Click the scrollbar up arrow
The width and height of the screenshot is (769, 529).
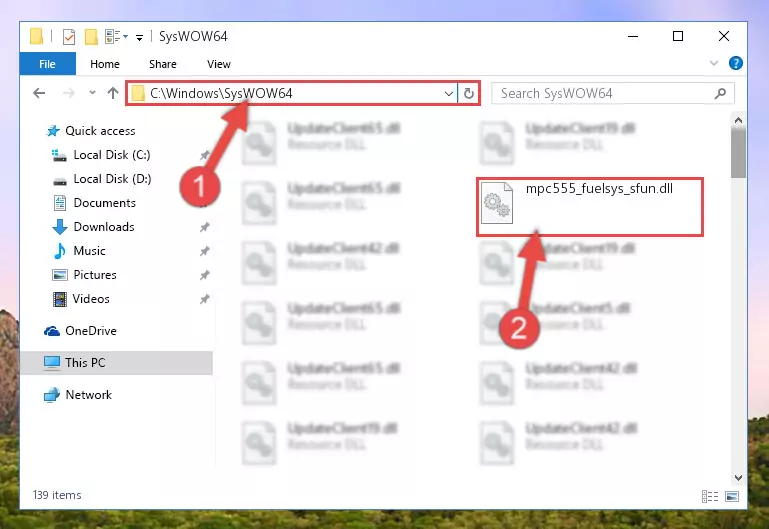tap(738, 120)
